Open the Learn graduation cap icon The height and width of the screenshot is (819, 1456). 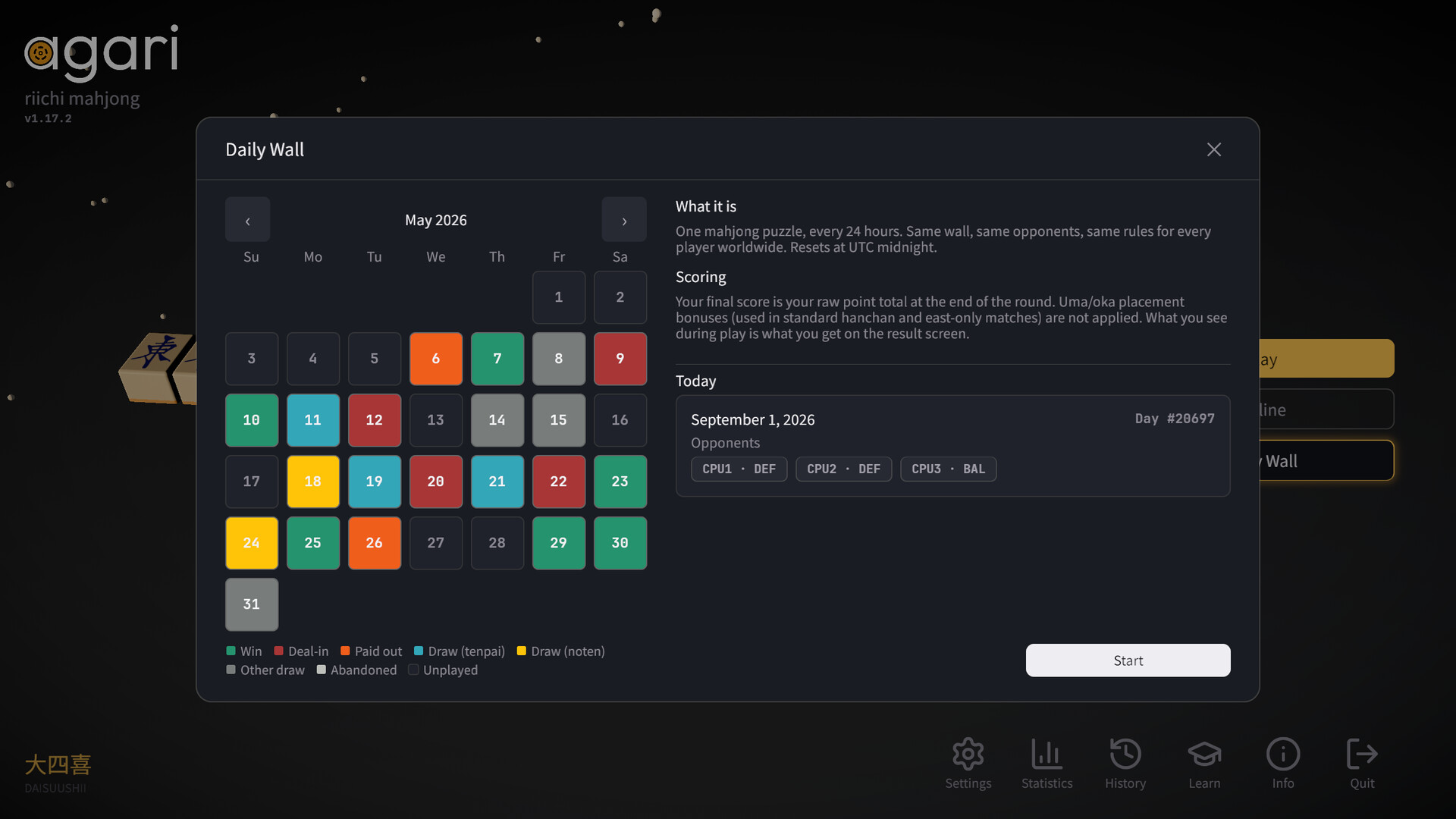[x=1204, y=755]
